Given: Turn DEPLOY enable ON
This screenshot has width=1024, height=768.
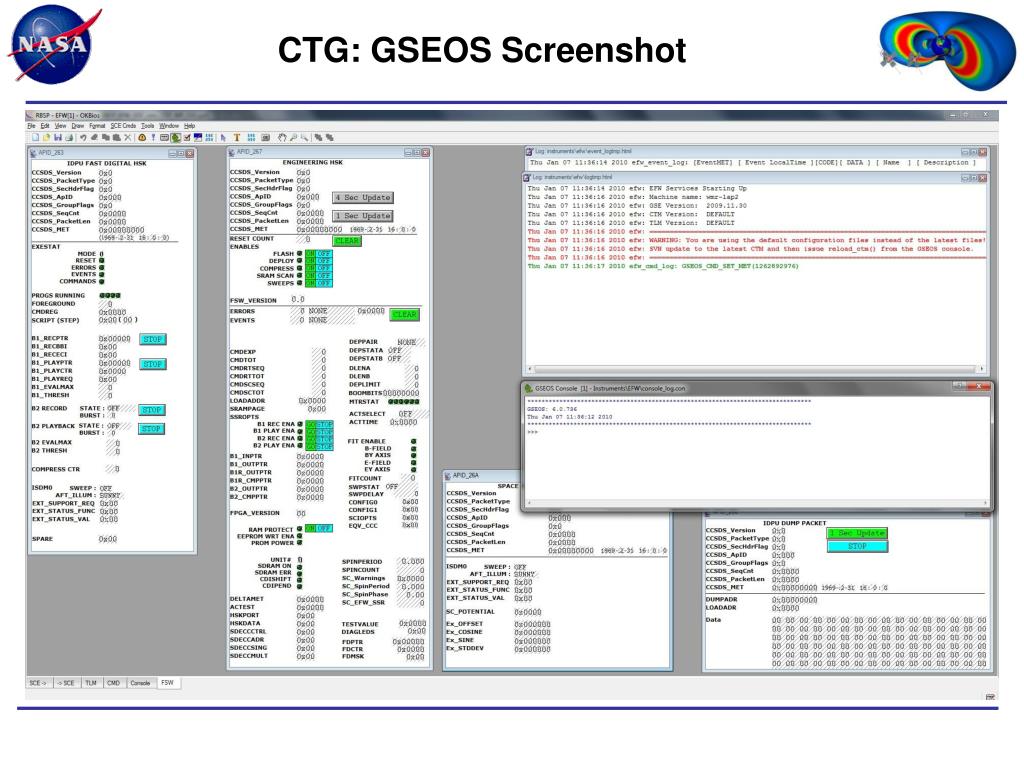Looking at the screenshot, I should point(311,261).
